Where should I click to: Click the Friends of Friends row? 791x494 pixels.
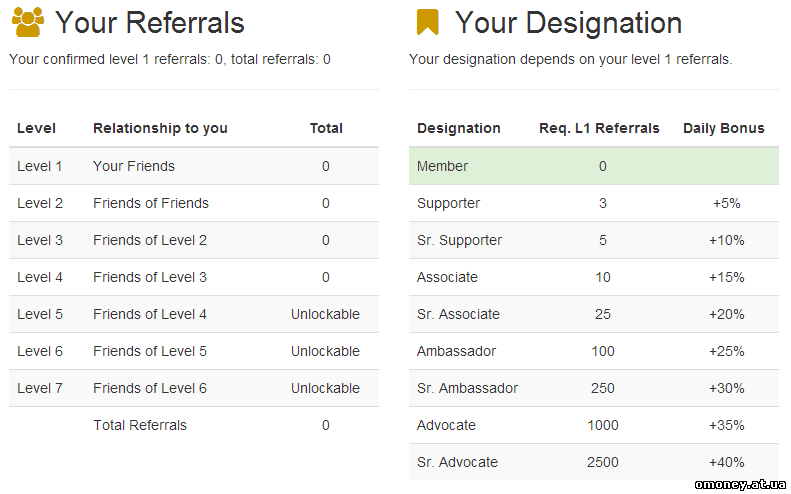[194, 203]
